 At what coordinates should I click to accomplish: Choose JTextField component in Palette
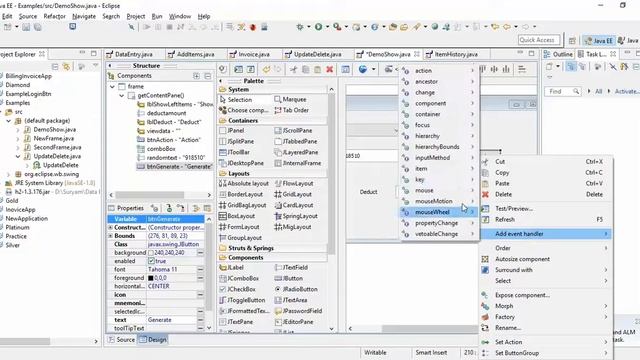[291, 268]
